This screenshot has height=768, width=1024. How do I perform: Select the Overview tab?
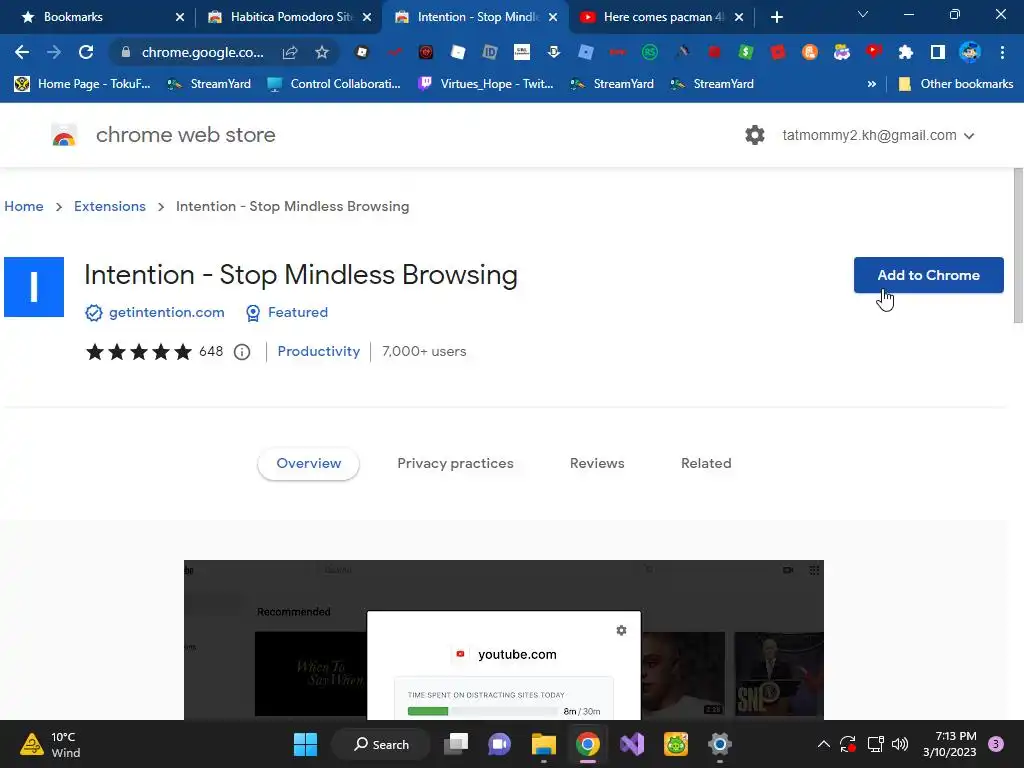(x=308, y=463)
